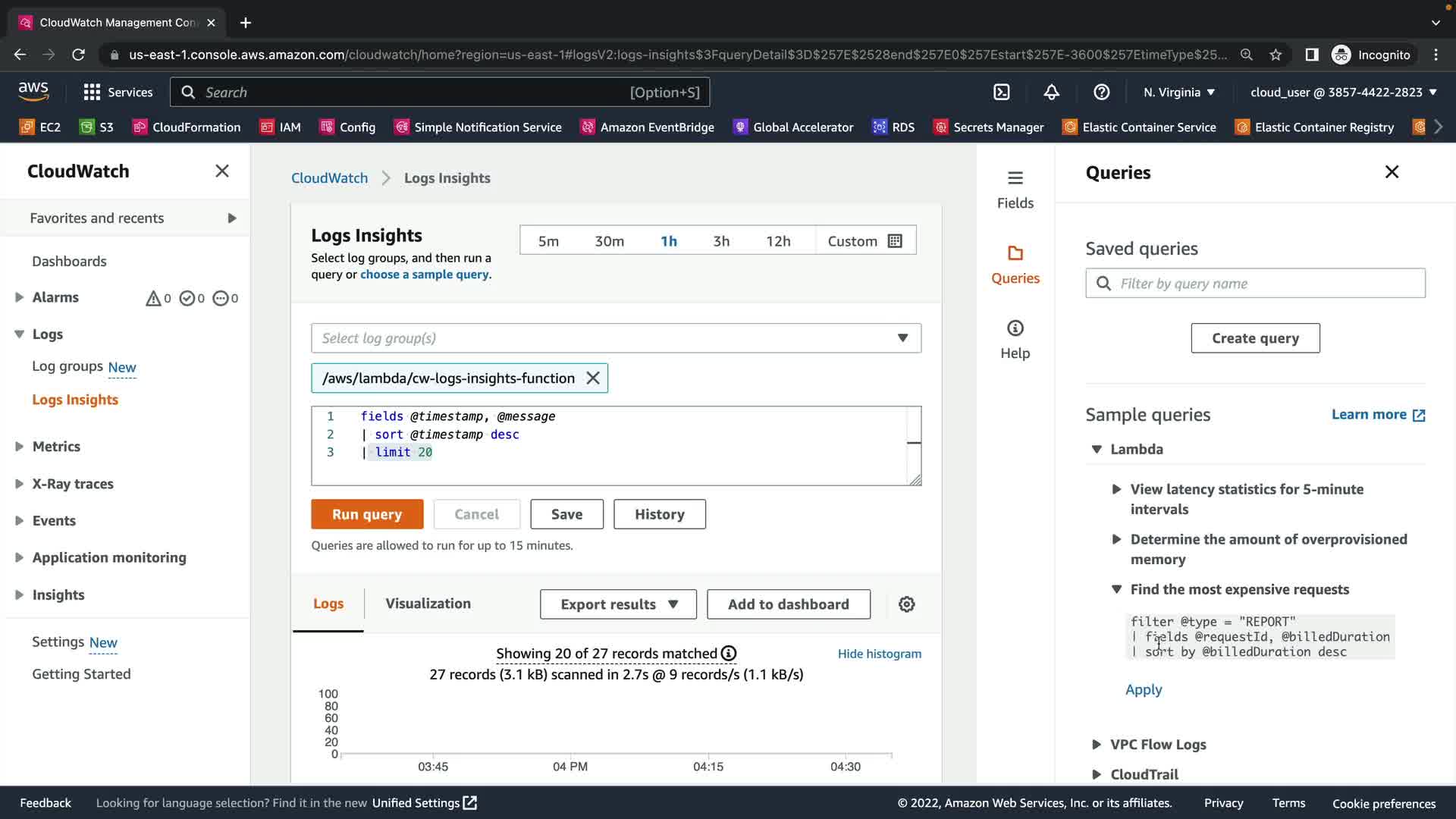Choose the 12h time range option
The width and height of the screenshot is (1456, 819).
coord(777,241)
